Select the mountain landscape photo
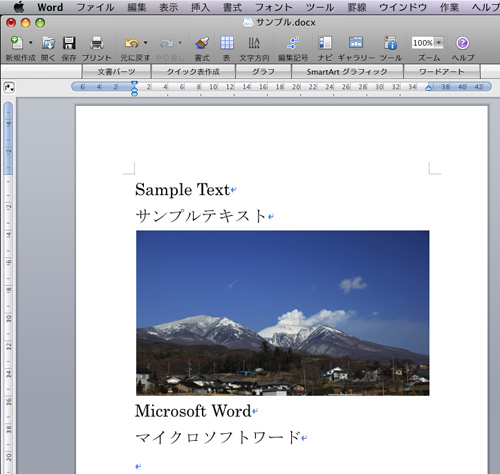 pyautogui.click(x=283, y=313)
